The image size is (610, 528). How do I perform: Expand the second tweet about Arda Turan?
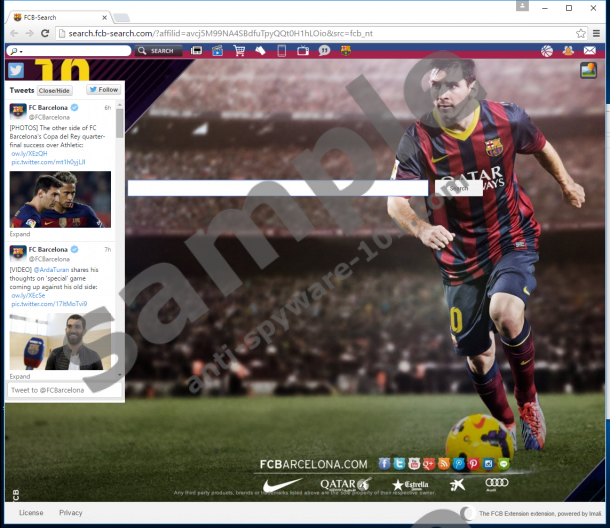click(20, 376)
